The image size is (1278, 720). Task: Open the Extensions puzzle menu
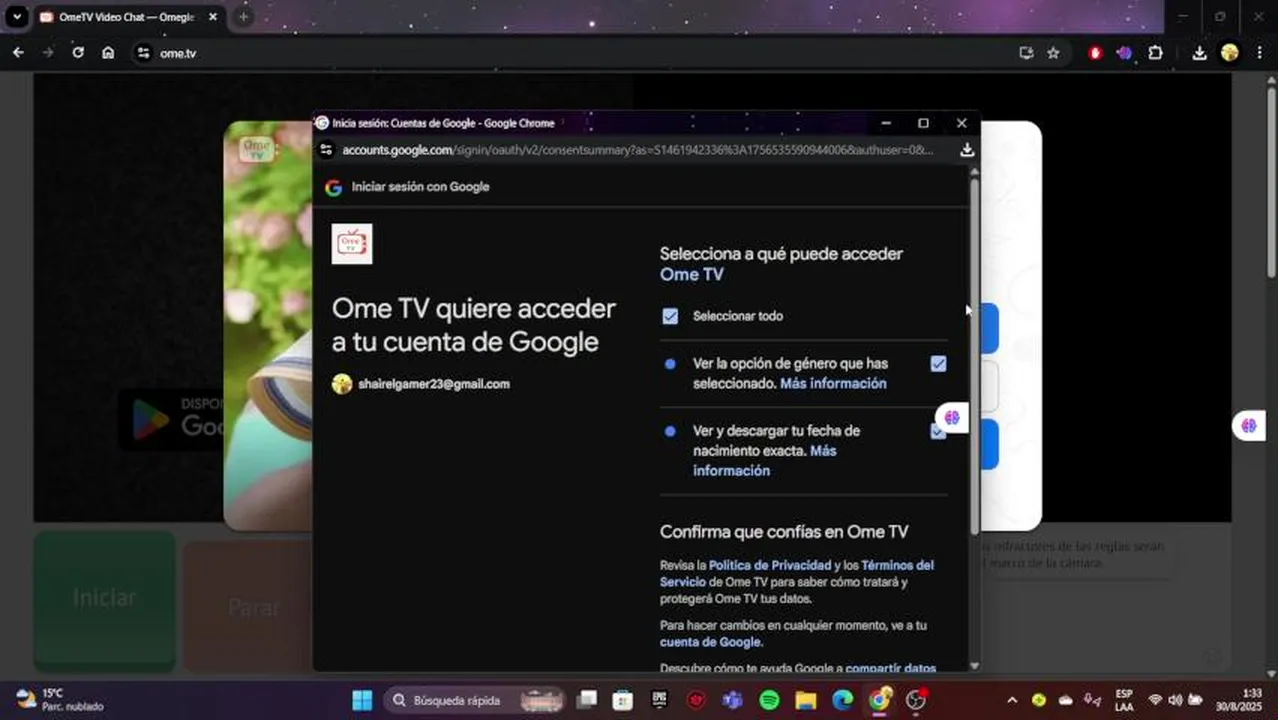click(1156, 53)
